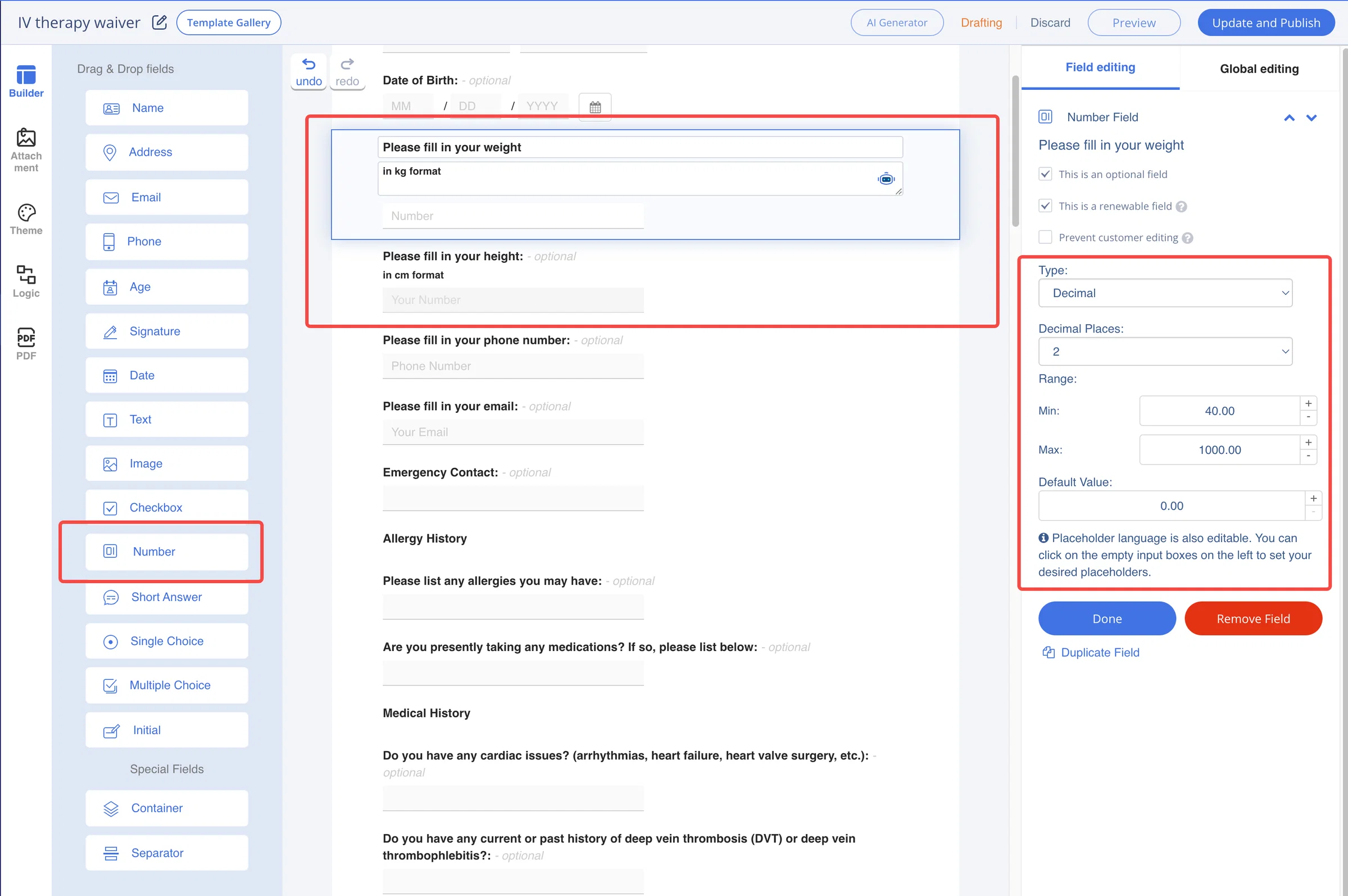This screenshot has height=896, width=1348.
Task: Click Discard changes link
Action: (1050, 23)
